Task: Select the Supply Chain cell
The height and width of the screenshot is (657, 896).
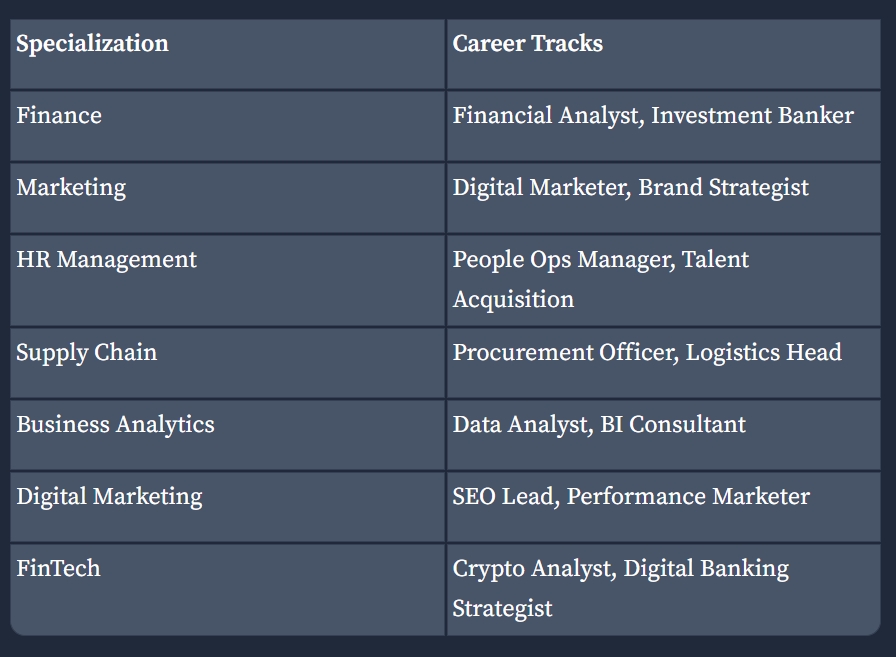Action: (x=227, y=363)
